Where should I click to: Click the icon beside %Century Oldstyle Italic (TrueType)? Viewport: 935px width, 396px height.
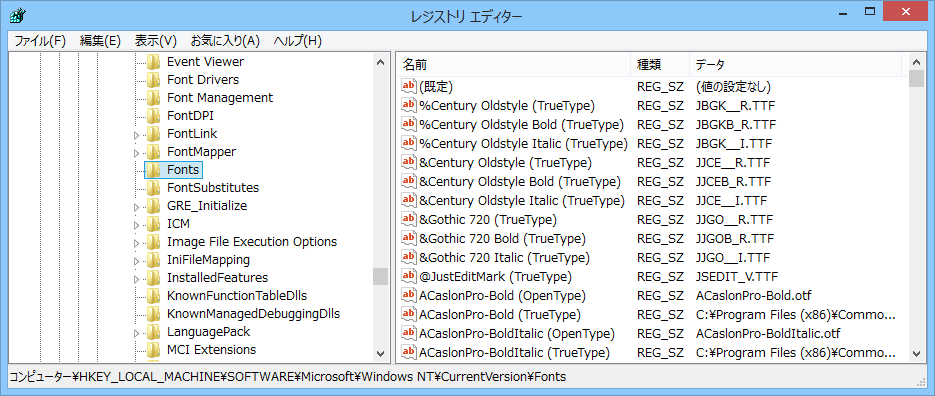coord(408,144)
